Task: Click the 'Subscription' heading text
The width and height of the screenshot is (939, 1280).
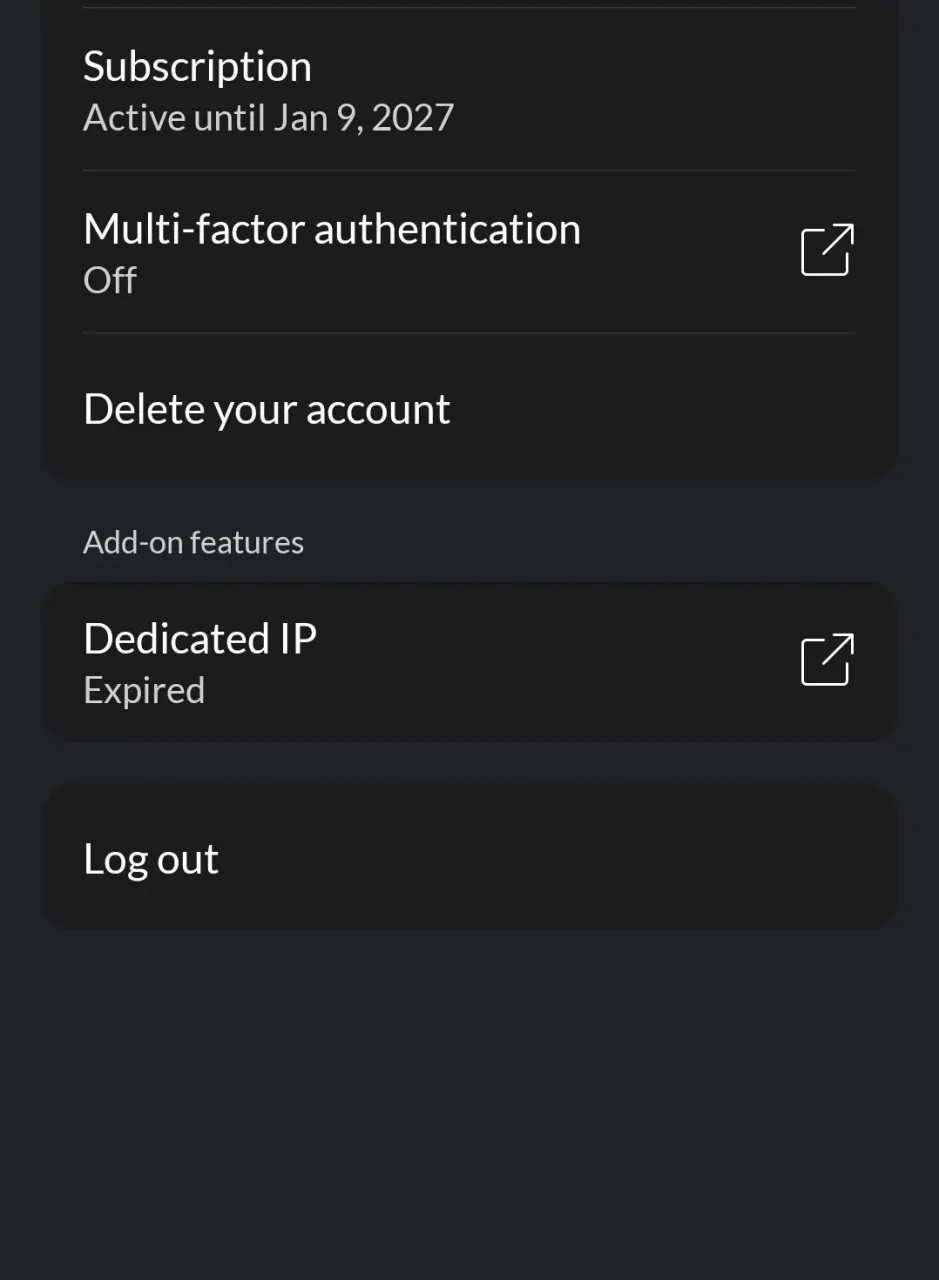Action: [197, 67]
